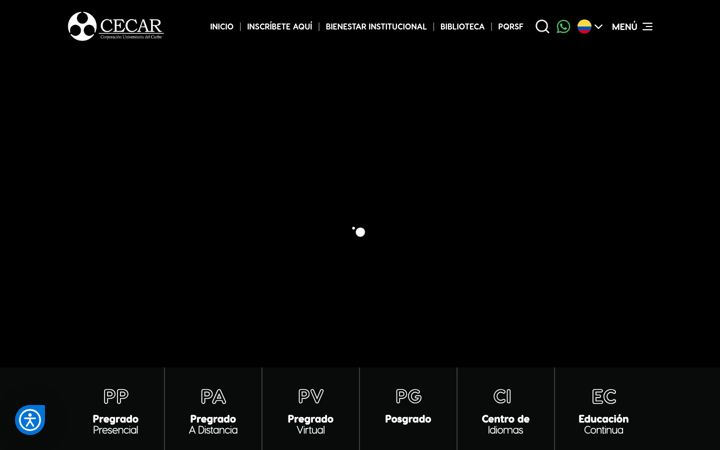This screenshot has width=720, height=450.
Task: Open Educación Continua link
Action: tap(603, 424)
